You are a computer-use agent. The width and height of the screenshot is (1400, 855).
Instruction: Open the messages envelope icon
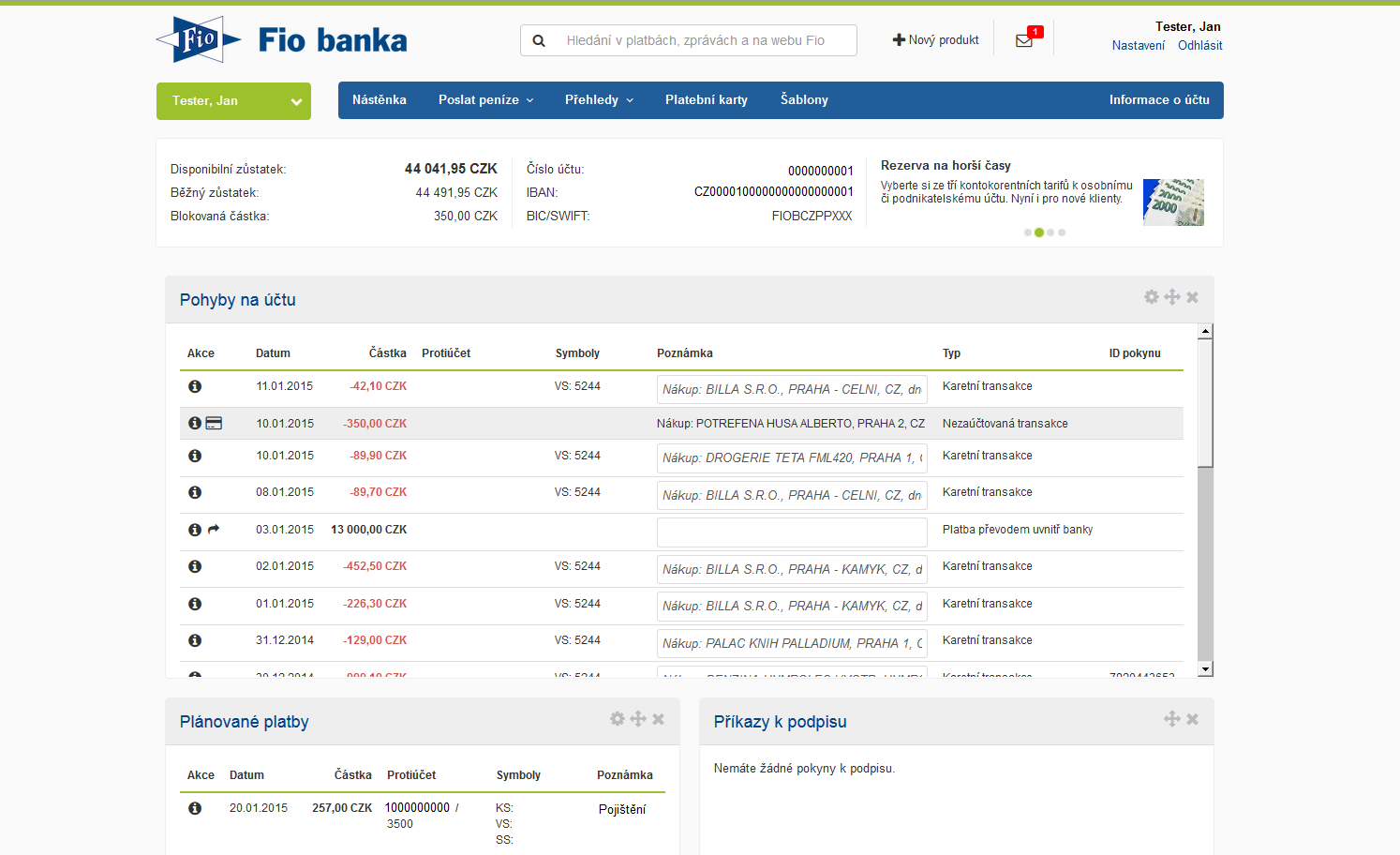pyautogui.click(x=1024, y=40)
